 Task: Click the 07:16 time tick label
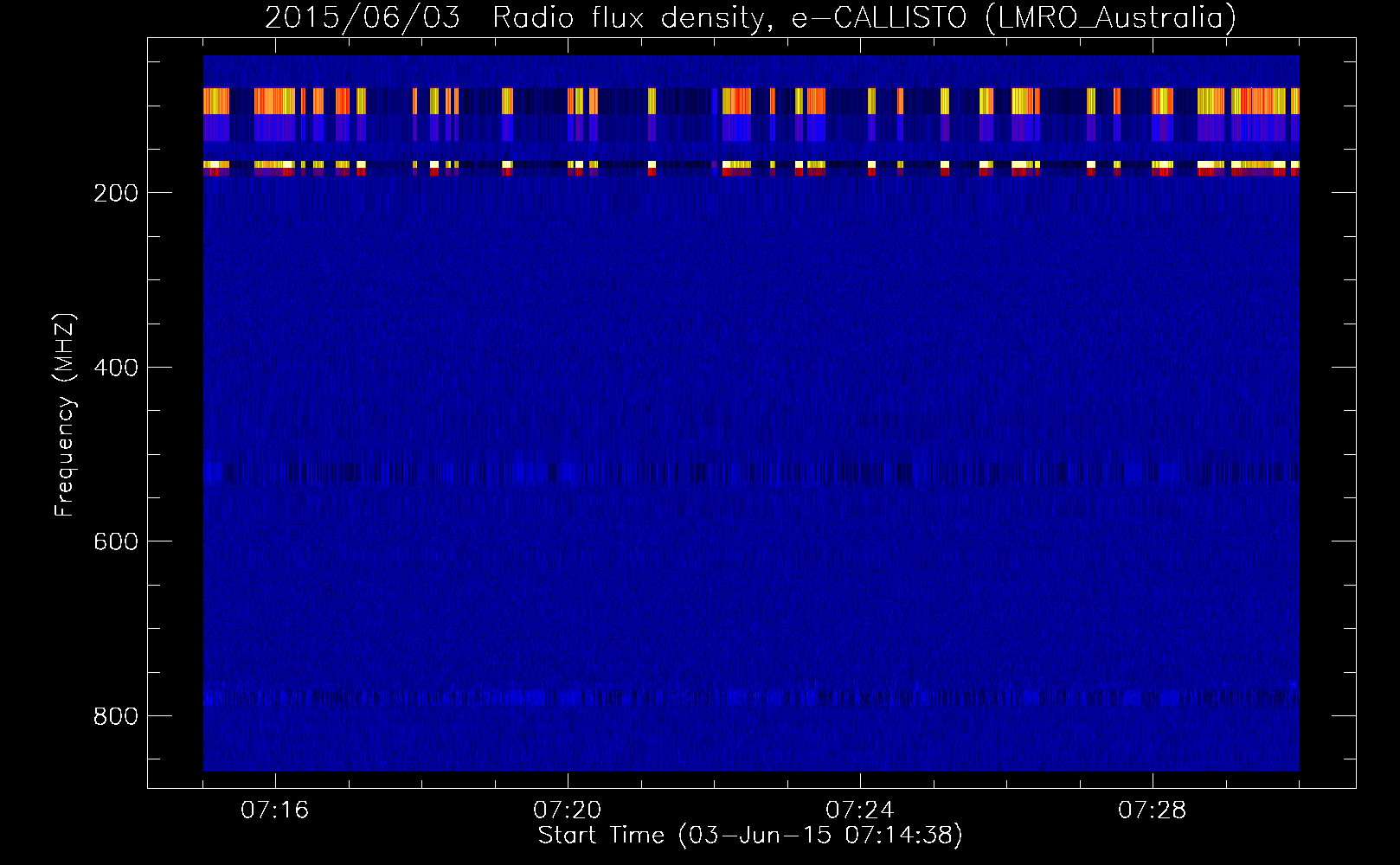pos(275,811)
